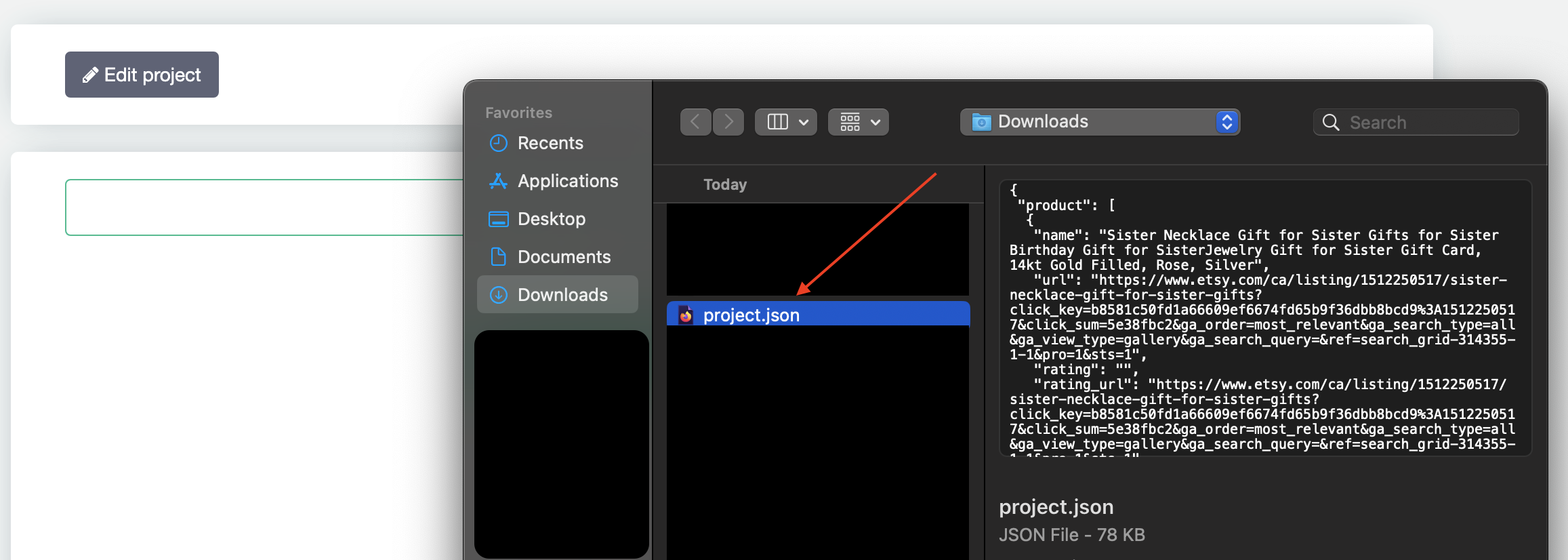The width and height of the screenshot is (1568, 560).
Task: Select Downloads in the Favorites sidebar
Action: point(562,295)
